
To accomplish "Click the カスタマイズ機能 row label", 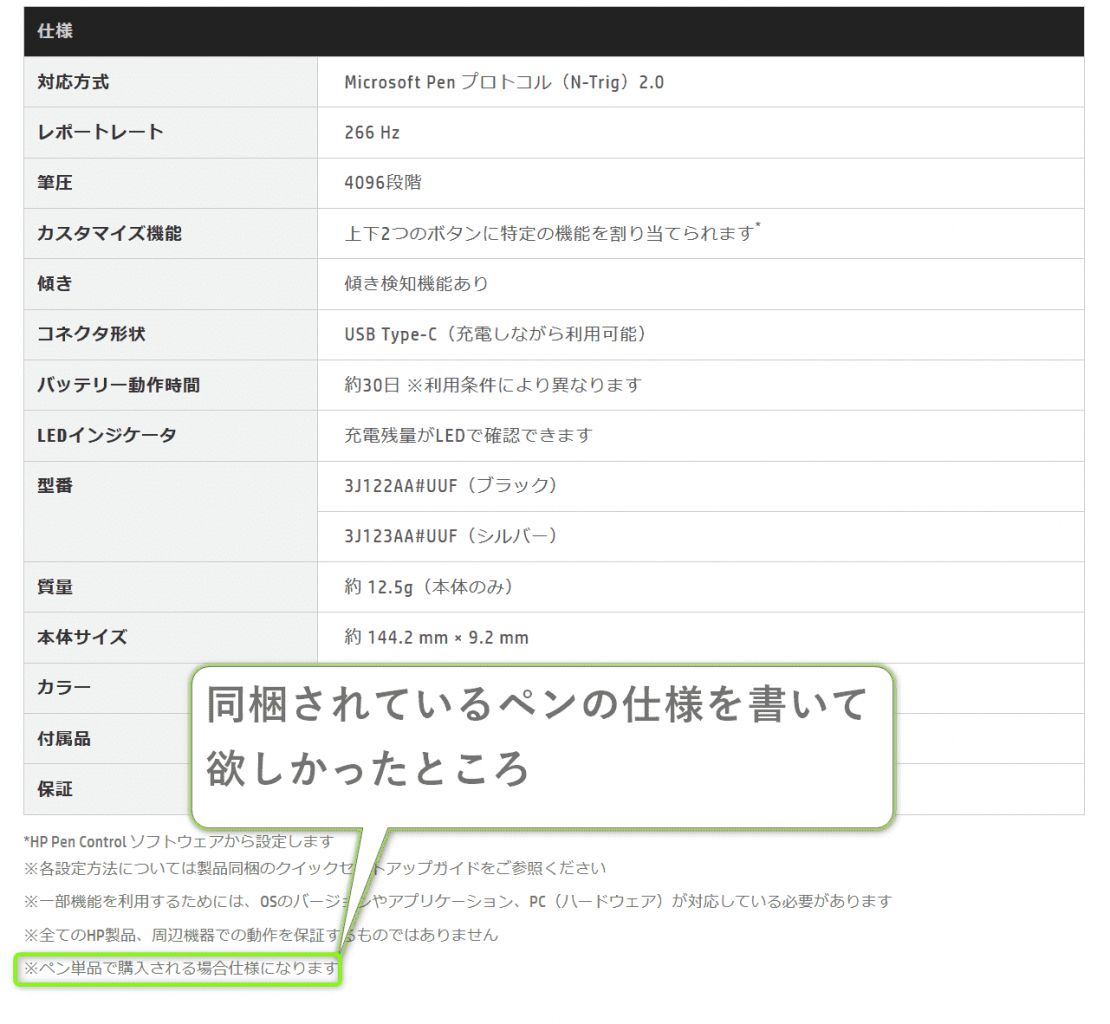I will point(109,233).
